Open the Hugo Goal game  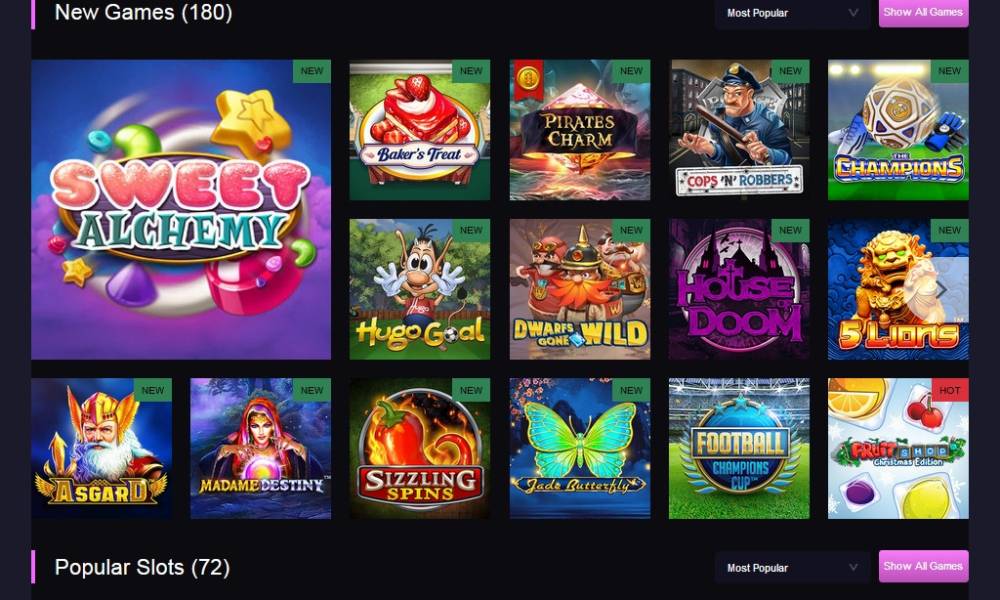[420, 289]
